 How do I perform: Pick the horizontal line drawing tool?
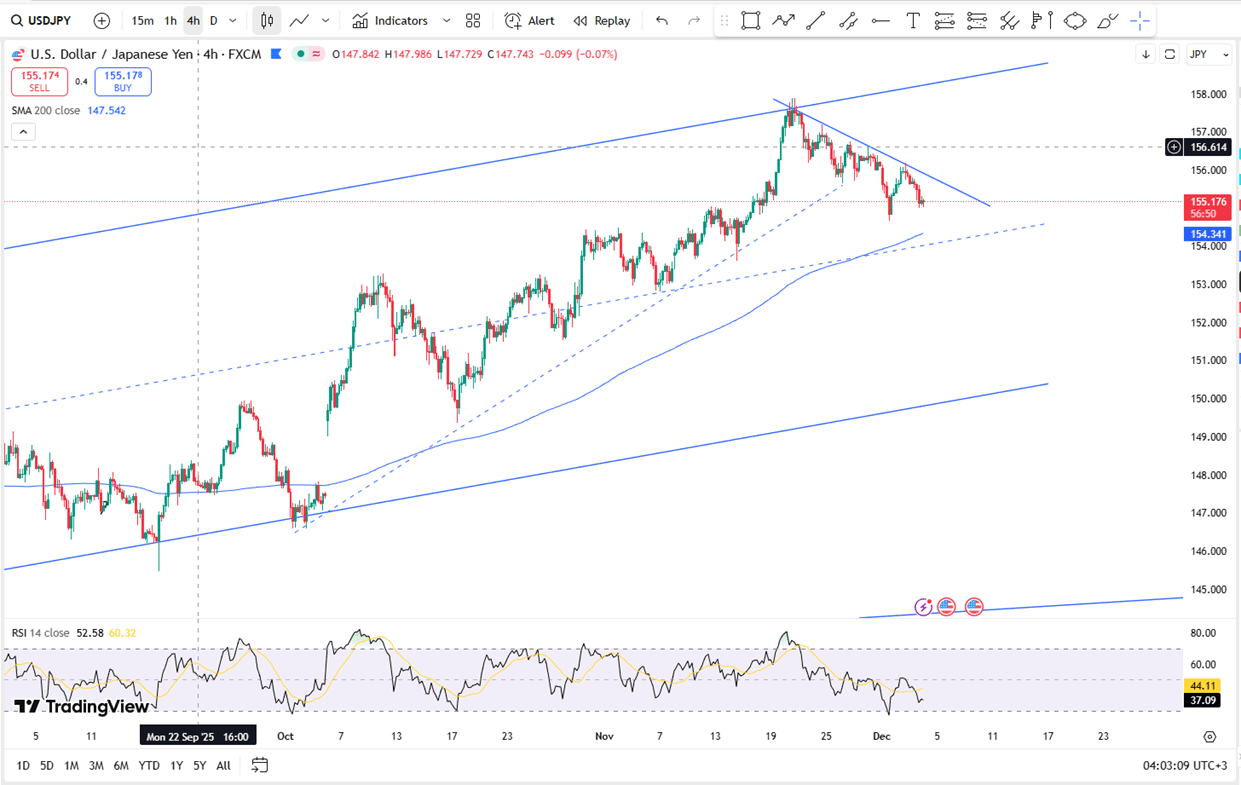pyautogui.click(x=880, y=21)
